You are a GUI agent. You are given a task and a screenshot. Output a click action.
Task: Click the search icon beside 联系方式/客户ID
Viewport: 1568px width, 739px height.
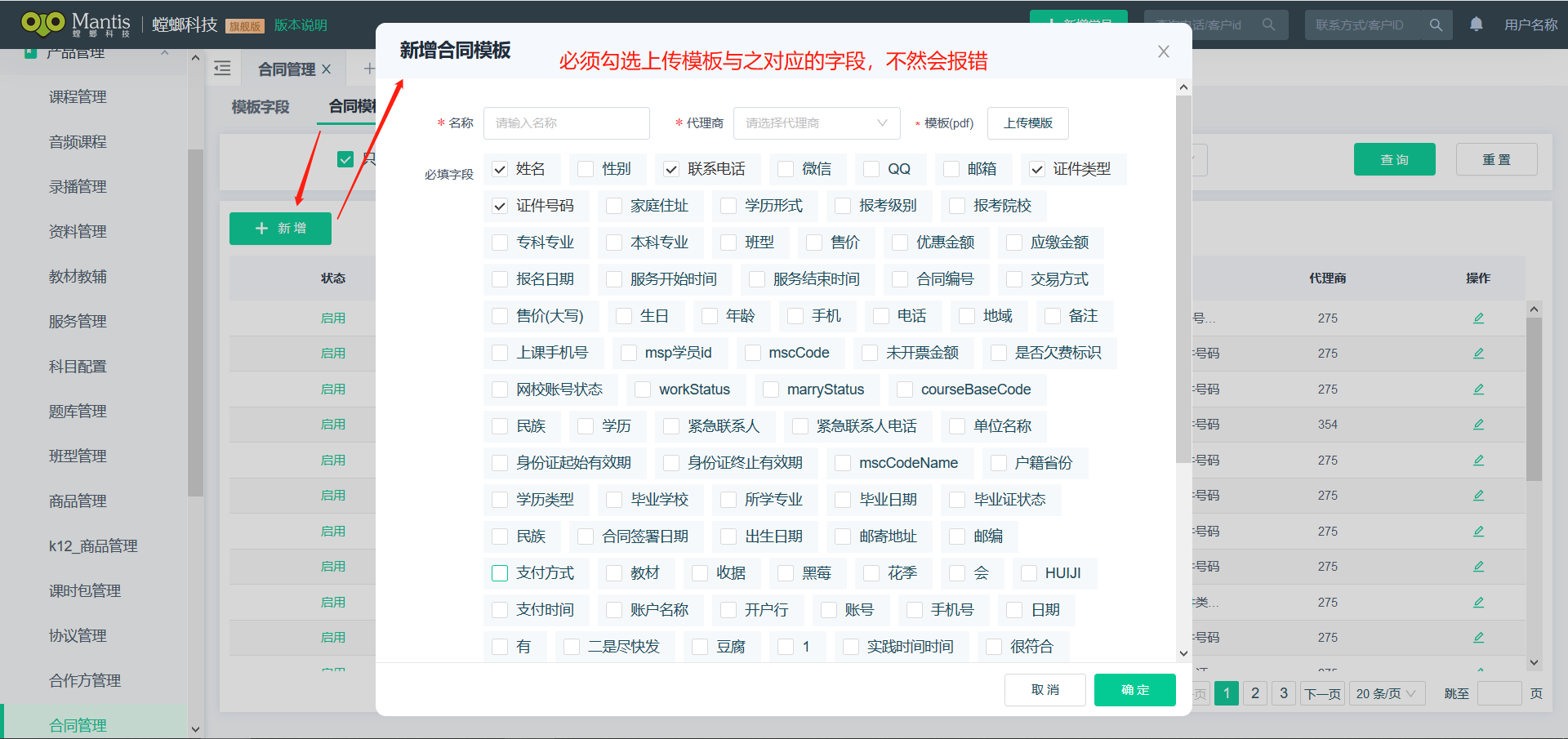pyautogui.click(x=1436, y=24)
